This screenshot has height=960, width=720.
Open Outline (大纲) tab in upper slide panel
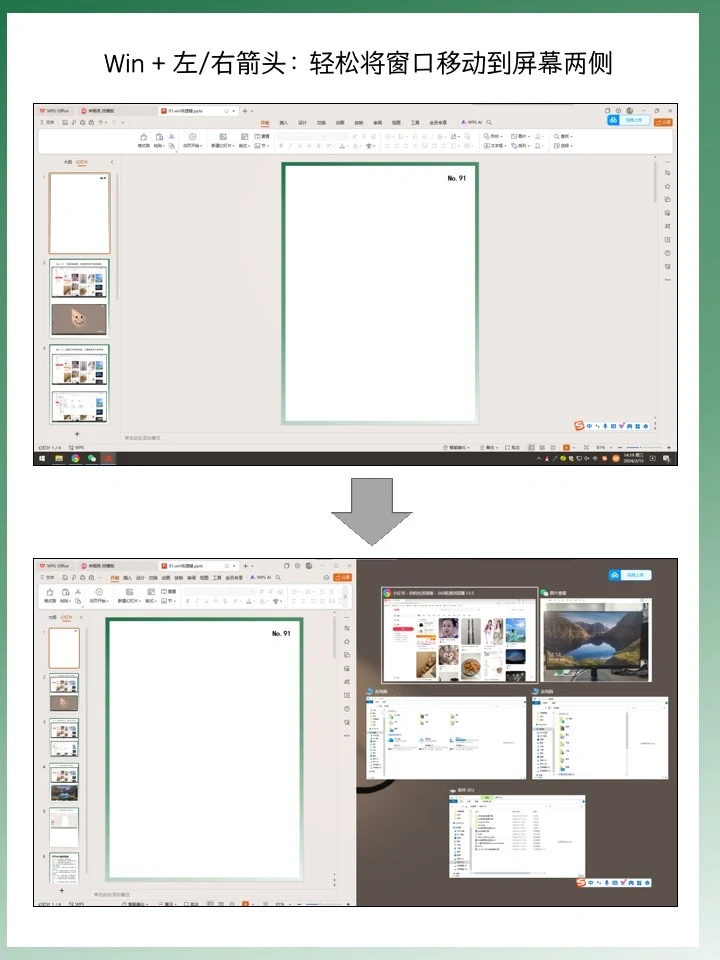coord(67,162)
